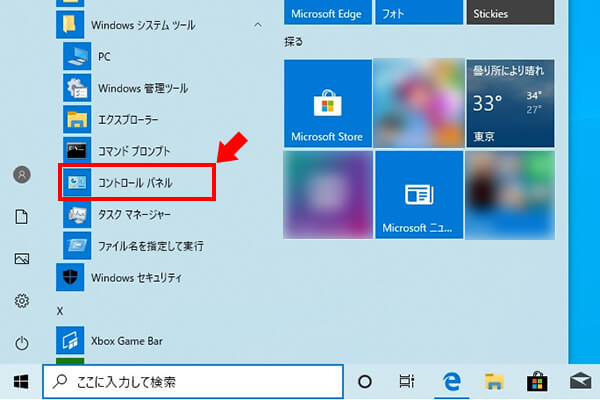Image resolution: width=600 pixels, height=400 pixels.
Task: Click the Cortana circle icon on the taskbar
Action: 365,382
